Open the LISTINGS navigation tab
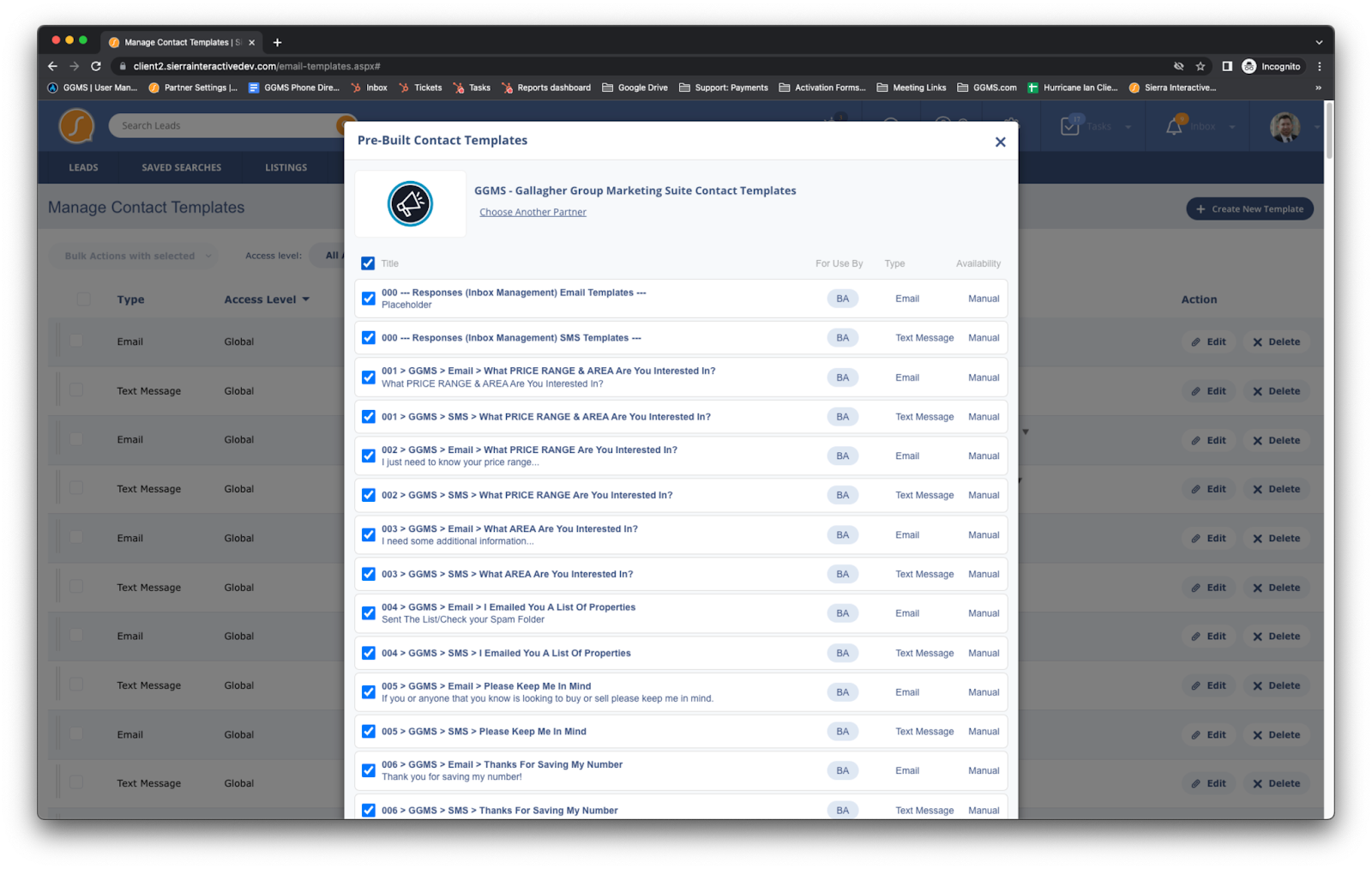 286,167
